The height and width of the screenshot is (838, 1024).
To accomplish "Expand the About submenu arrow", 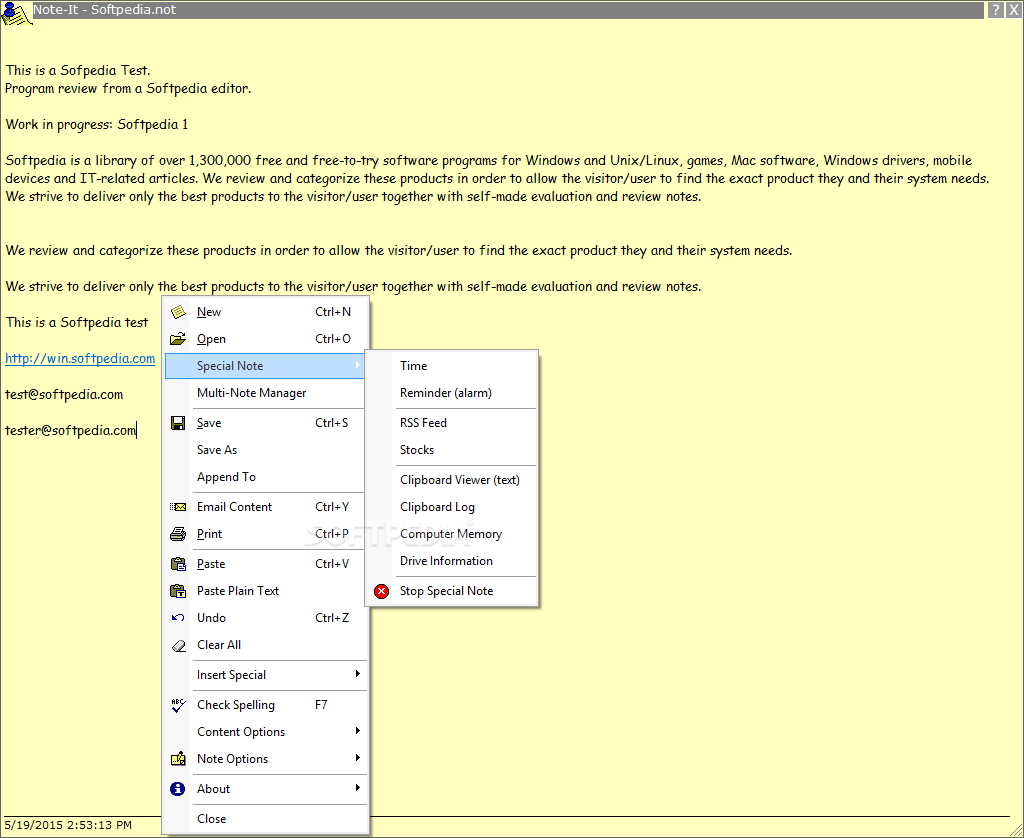I will click(358, 788).
